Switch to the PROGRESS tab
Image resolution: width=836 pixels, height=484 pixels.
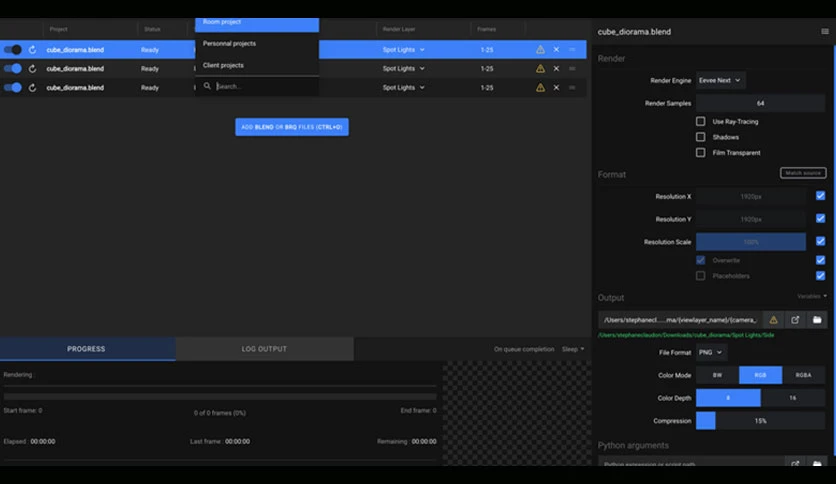click(x=87, y=349)
